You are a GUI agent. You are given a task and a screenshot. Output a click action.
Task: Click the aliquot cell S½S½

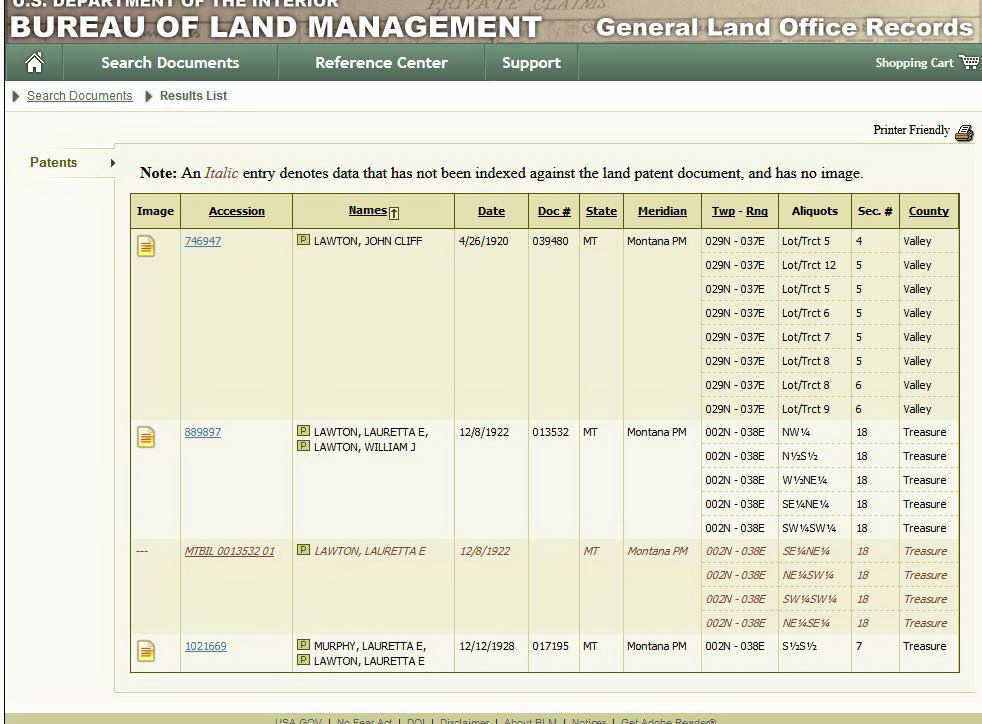click(799, 646)
